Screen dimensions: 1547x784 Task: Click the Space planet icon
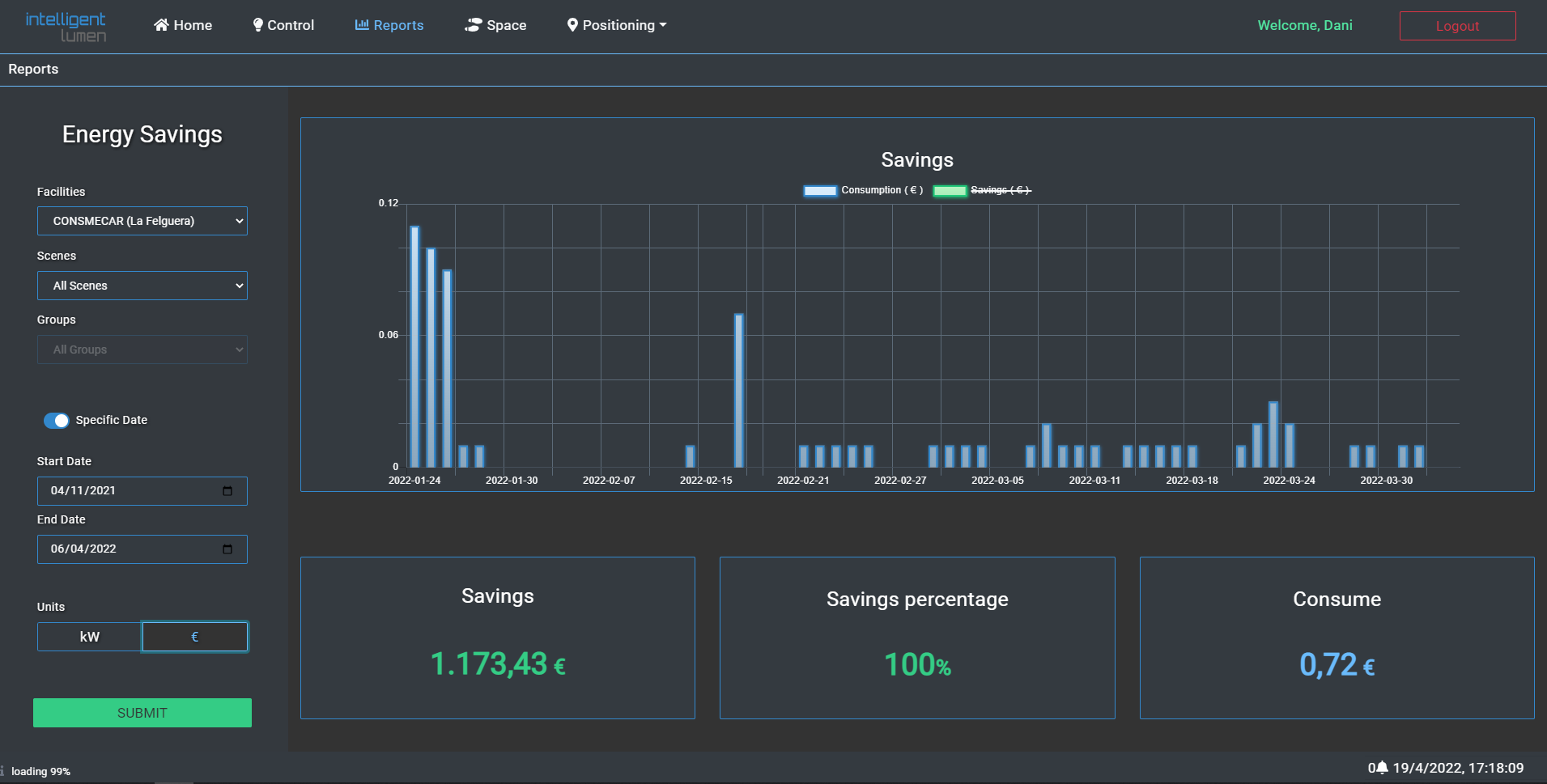click(473, 25)
